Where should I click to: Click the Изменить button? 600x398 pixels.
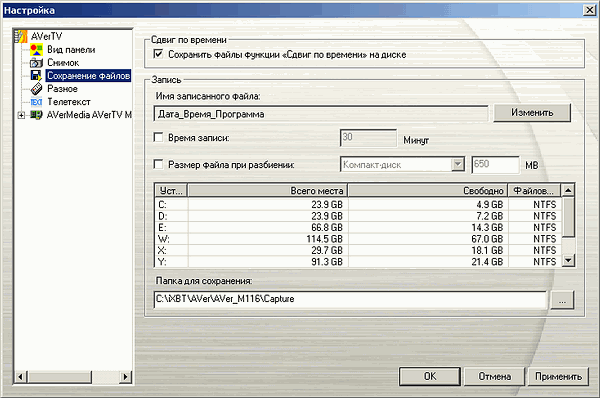point(532,113)
